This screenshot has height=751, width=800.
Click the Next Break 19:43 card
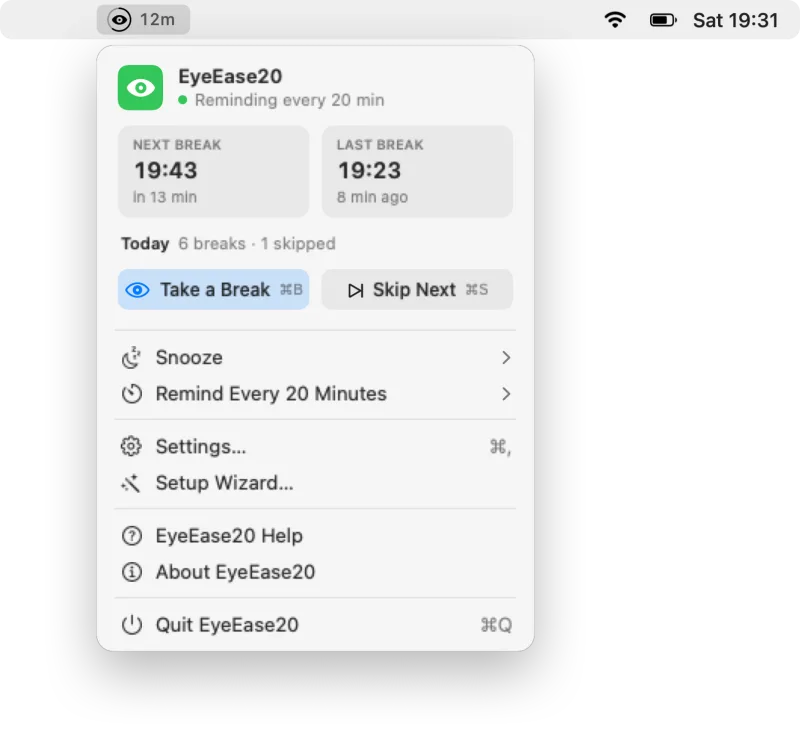(x=213, y=171)
